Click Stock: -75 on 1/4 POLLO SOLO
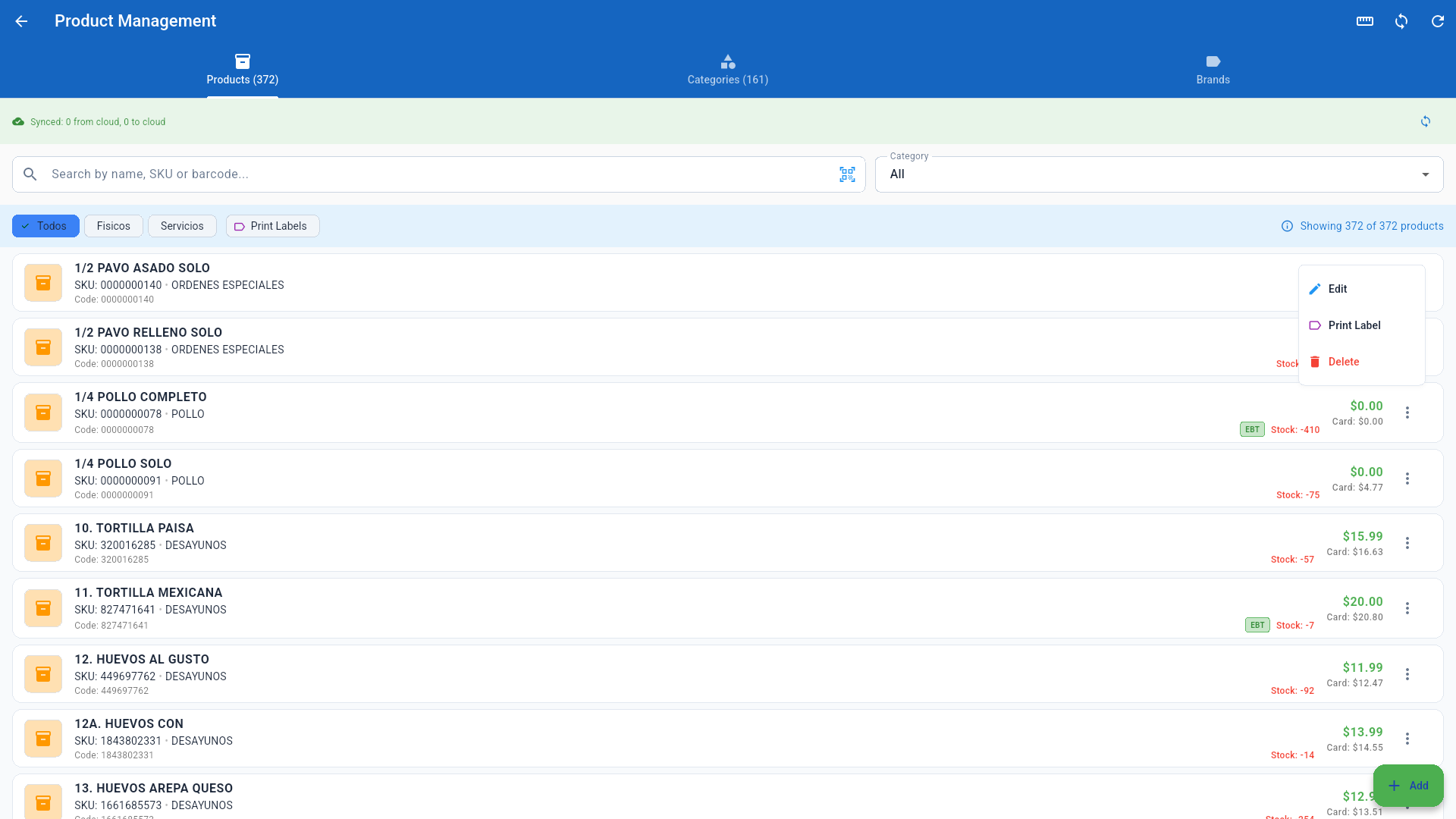1456x819 pixels. tap(1298, 495)
